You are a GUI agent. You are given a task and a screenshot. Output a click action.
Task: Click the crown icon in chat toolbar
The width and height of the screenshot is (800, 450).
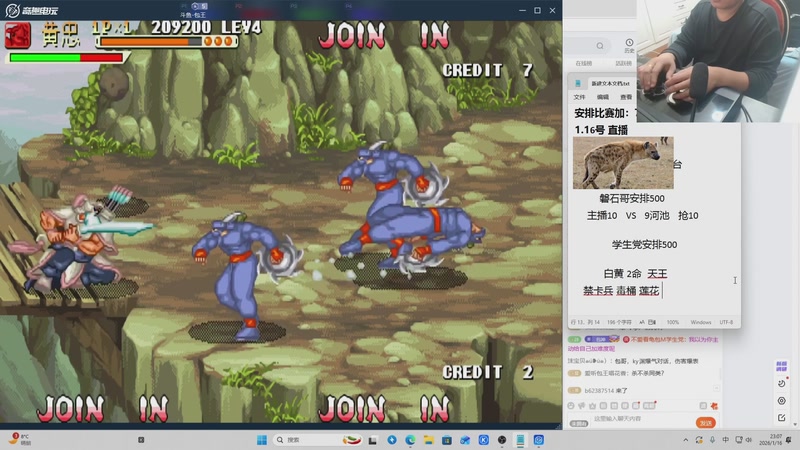592,406
